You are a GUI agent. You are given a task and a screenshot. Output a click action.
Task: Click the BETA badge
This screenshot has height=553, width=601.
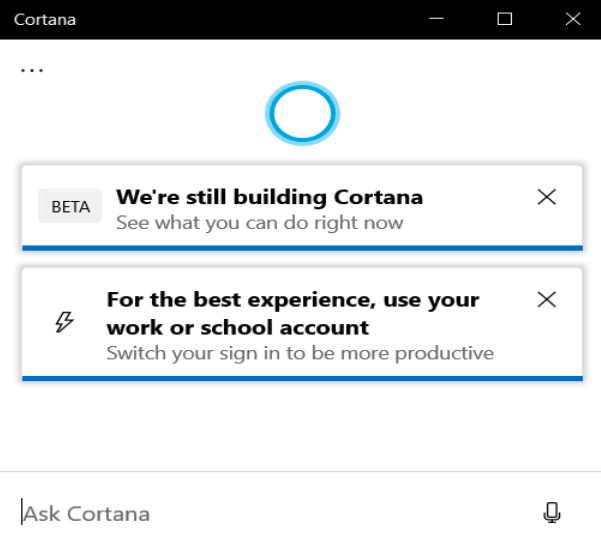click(x=70, y=206)
